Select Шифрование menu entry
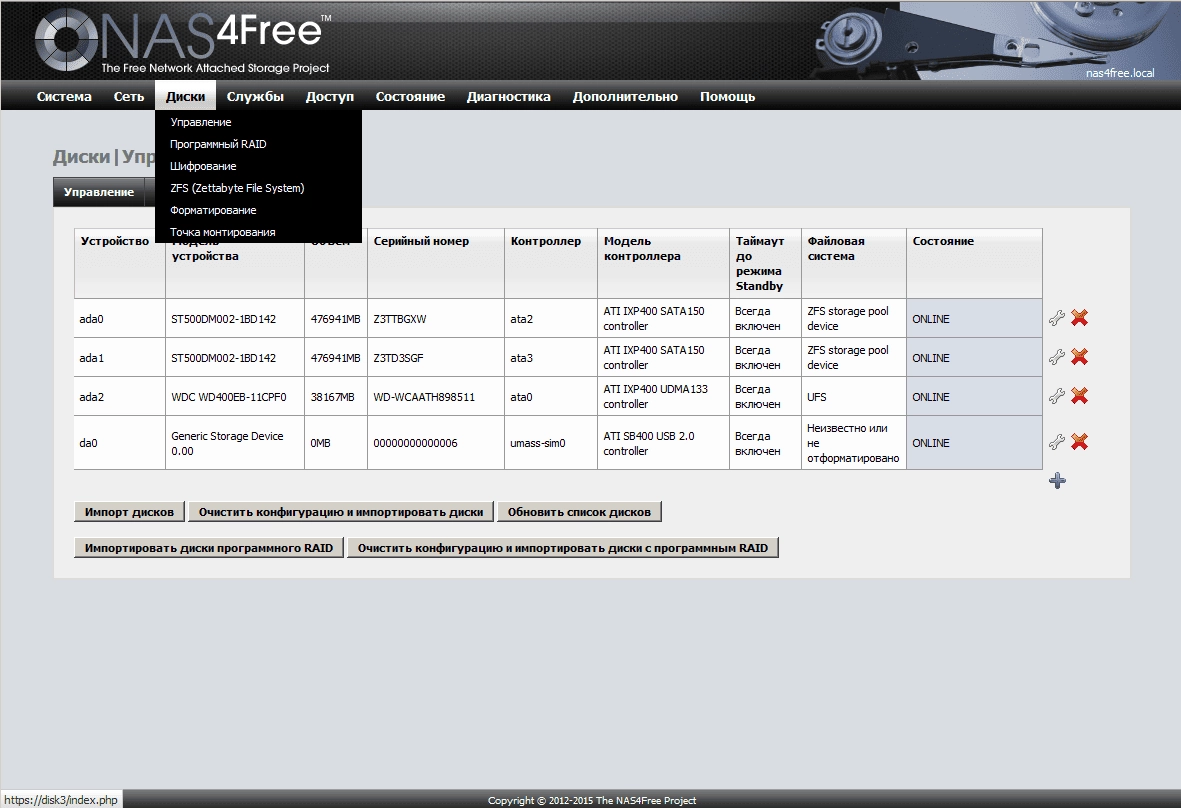The width and height of the screenshot is (1181, 808). tap(258, 166)
